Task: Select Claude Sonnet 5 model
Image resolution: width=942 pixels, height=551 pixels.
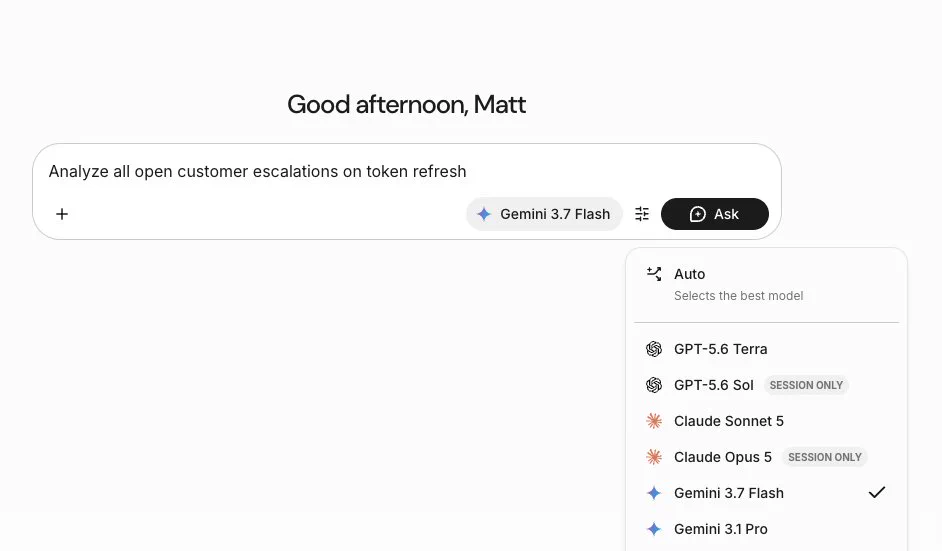Action: tap(767, 421)
